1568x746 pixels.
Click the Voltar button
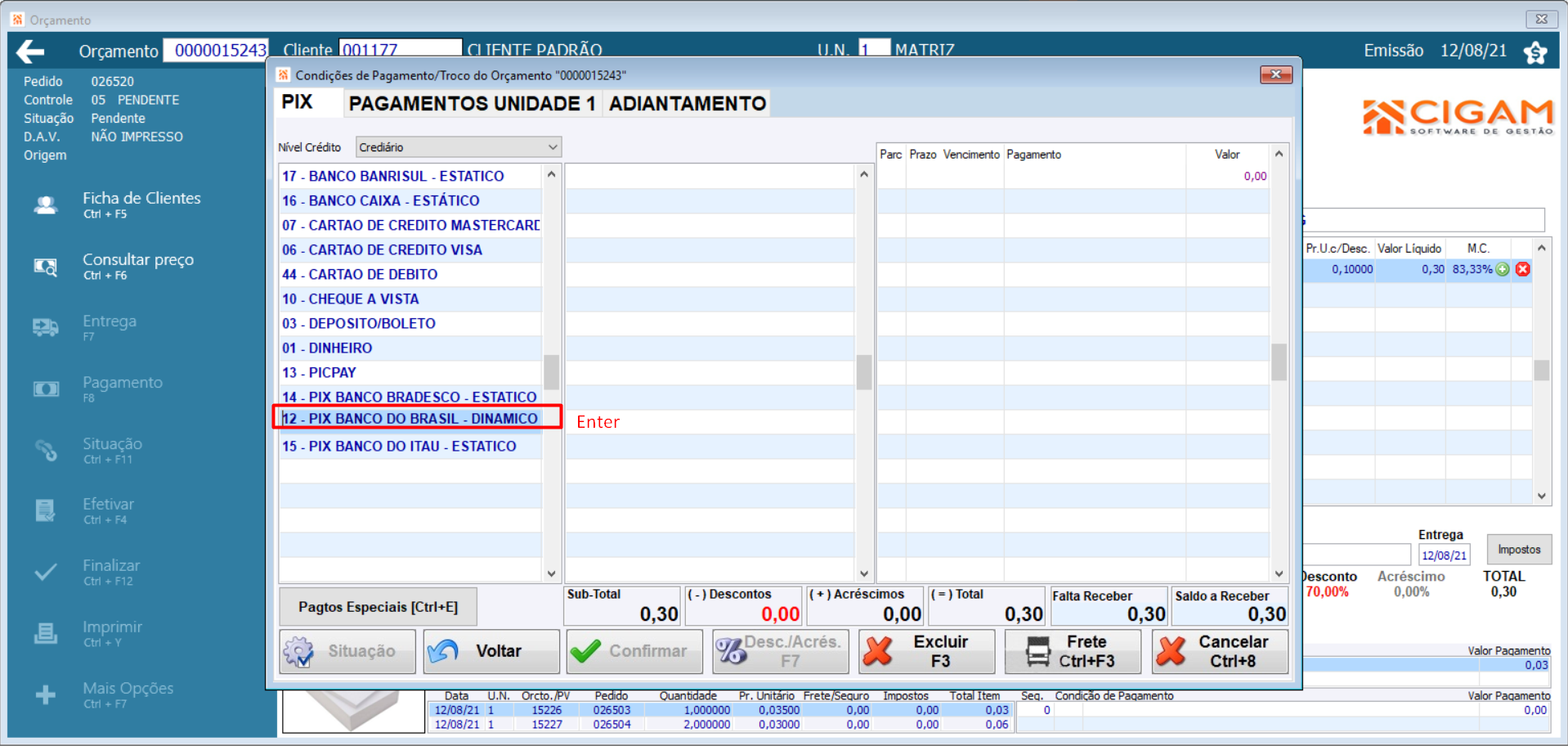491,651
